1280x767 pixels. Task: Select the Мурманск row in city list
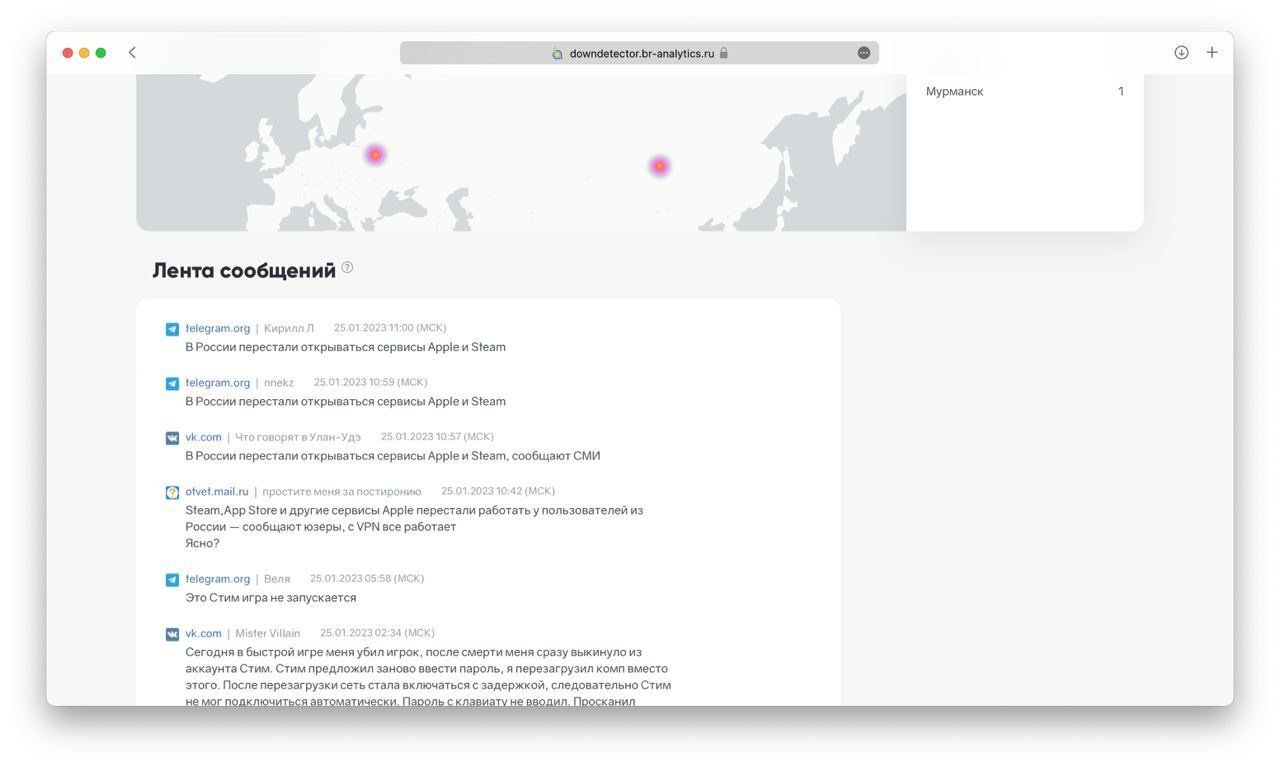click(x=1024, y=91)
